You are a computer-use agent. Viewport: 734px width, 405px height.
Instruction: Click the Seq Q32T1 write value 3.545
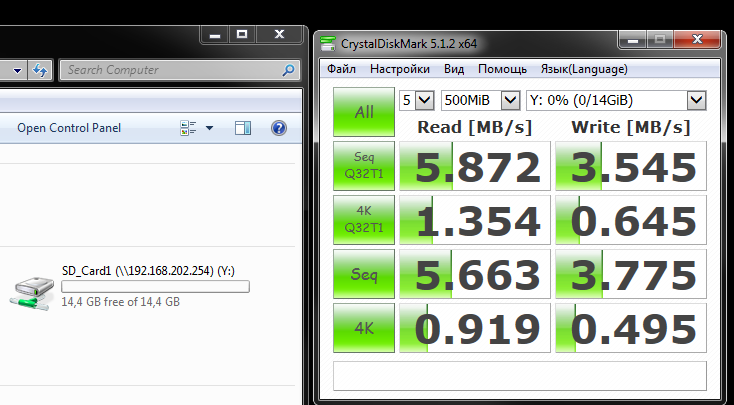point(631,166)
